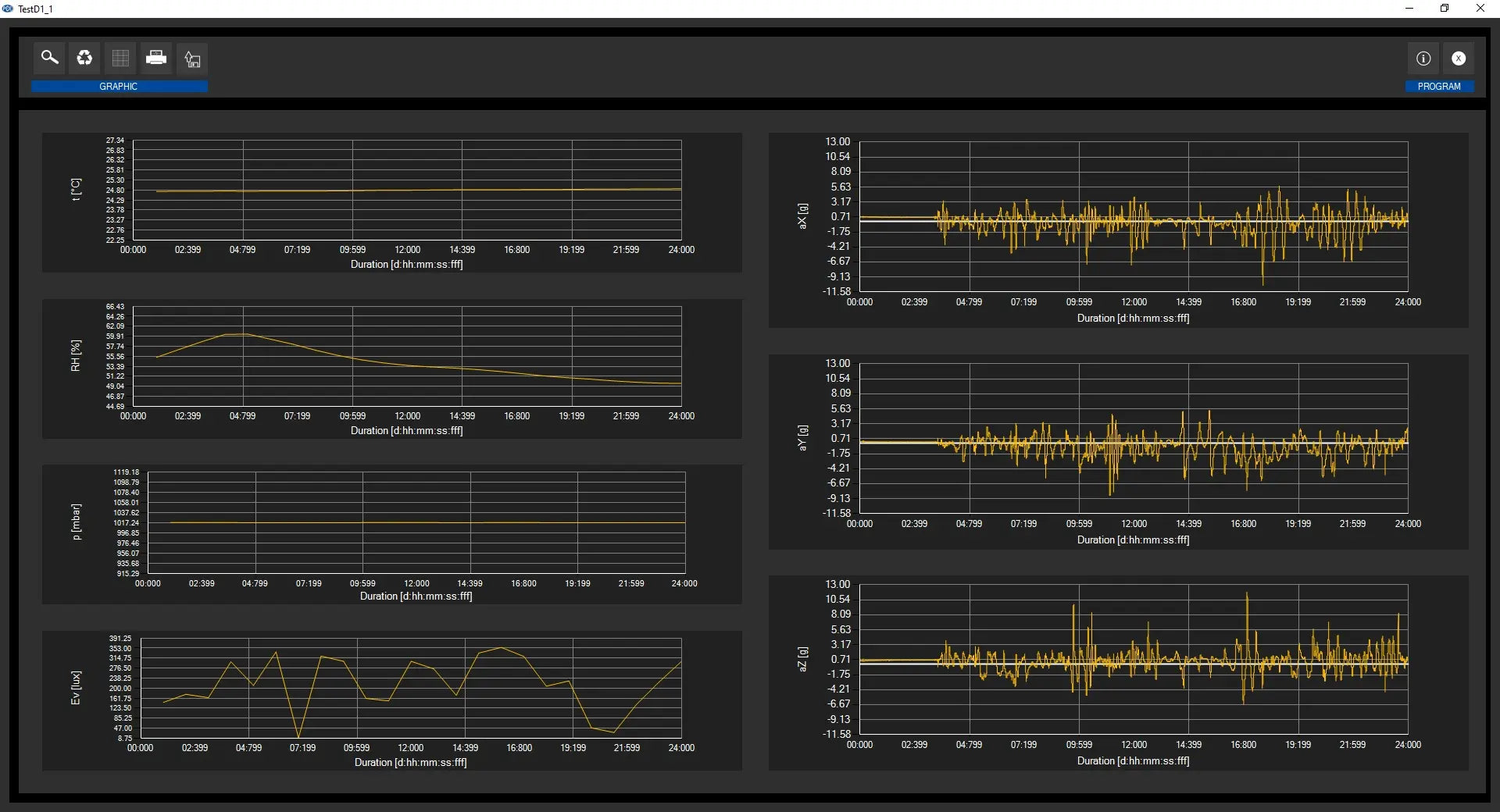
Task: Click the Ev [lux] illuminance chart
Action: pos(410,689)
